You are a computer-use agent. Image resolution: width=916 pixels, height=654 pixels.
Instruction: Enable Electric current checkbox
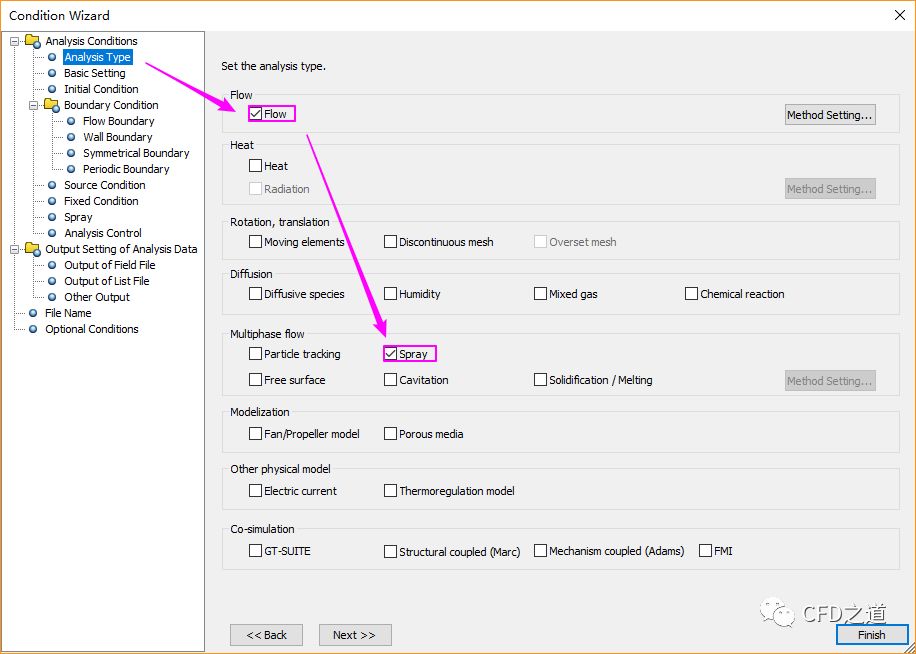pyautogui.click(x=255, y=491)
